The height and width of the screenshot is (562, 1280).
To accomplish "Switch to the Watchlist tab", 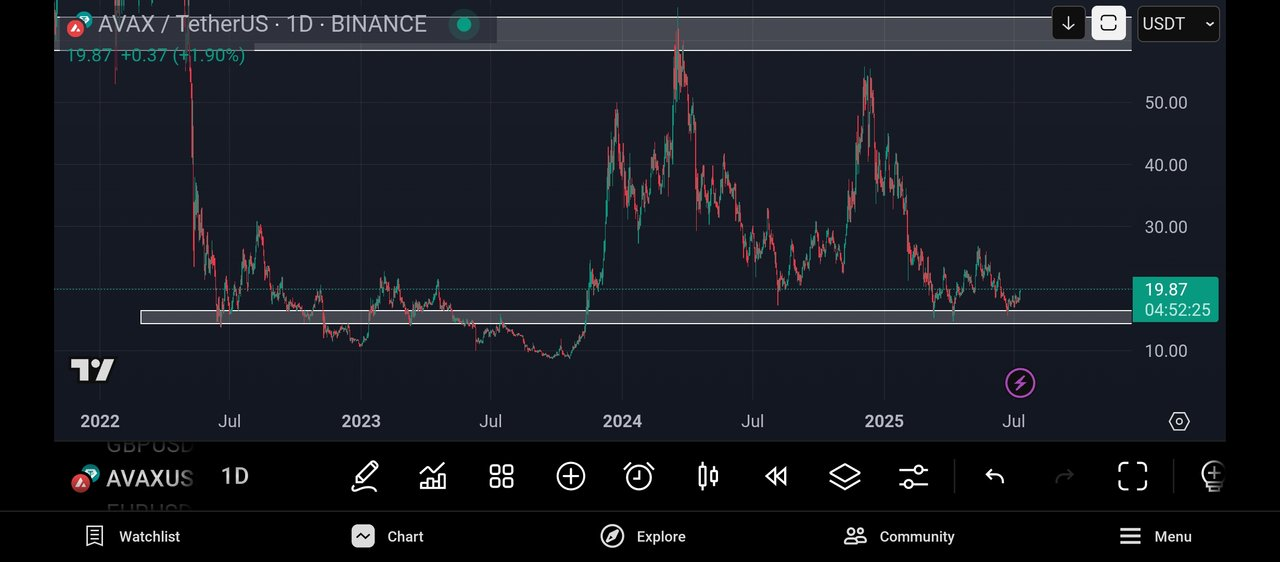I will pyautogui.click(x=132, y=537).
